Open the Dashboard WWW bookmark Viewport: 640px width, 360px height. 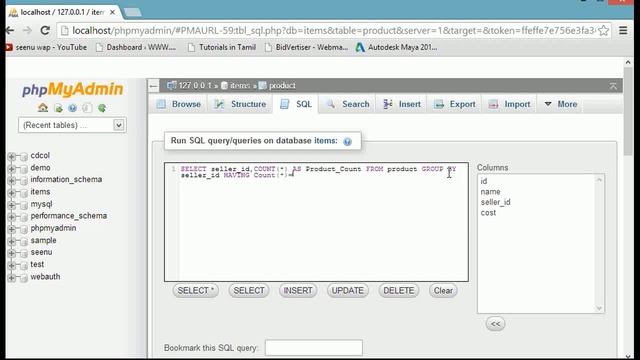136,47
